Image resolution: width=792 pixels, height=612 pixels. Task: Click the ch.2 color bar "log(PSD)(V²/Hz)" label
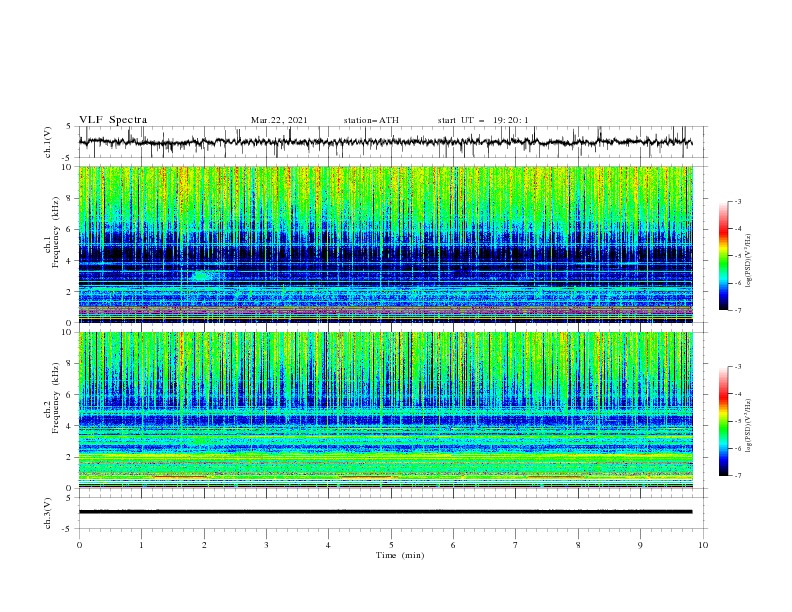pyautogui.click(x=749, y=426)
